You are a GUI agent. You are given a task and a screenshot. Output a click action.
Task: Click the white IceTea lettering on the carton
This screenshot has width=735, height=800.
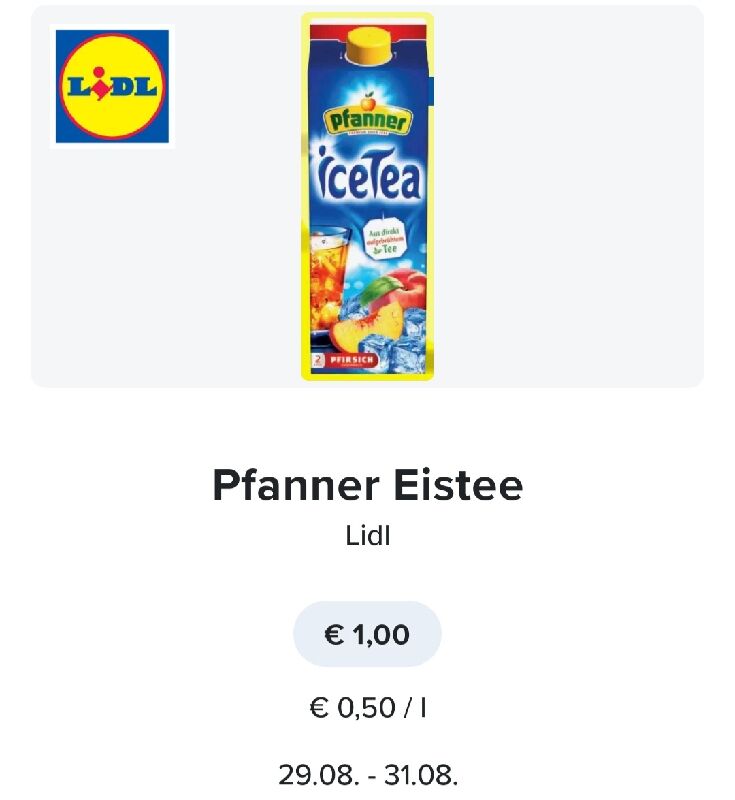click(369, 174)
